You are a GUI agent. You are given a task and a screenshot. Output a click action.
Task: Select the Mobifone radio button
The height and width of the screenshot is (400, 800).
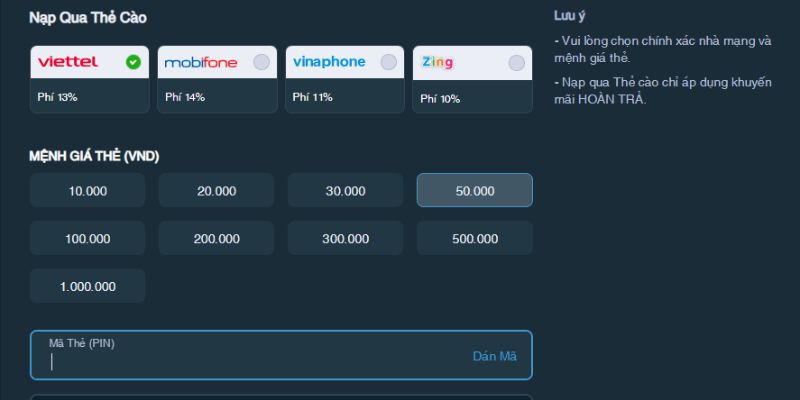pos(261,62)
